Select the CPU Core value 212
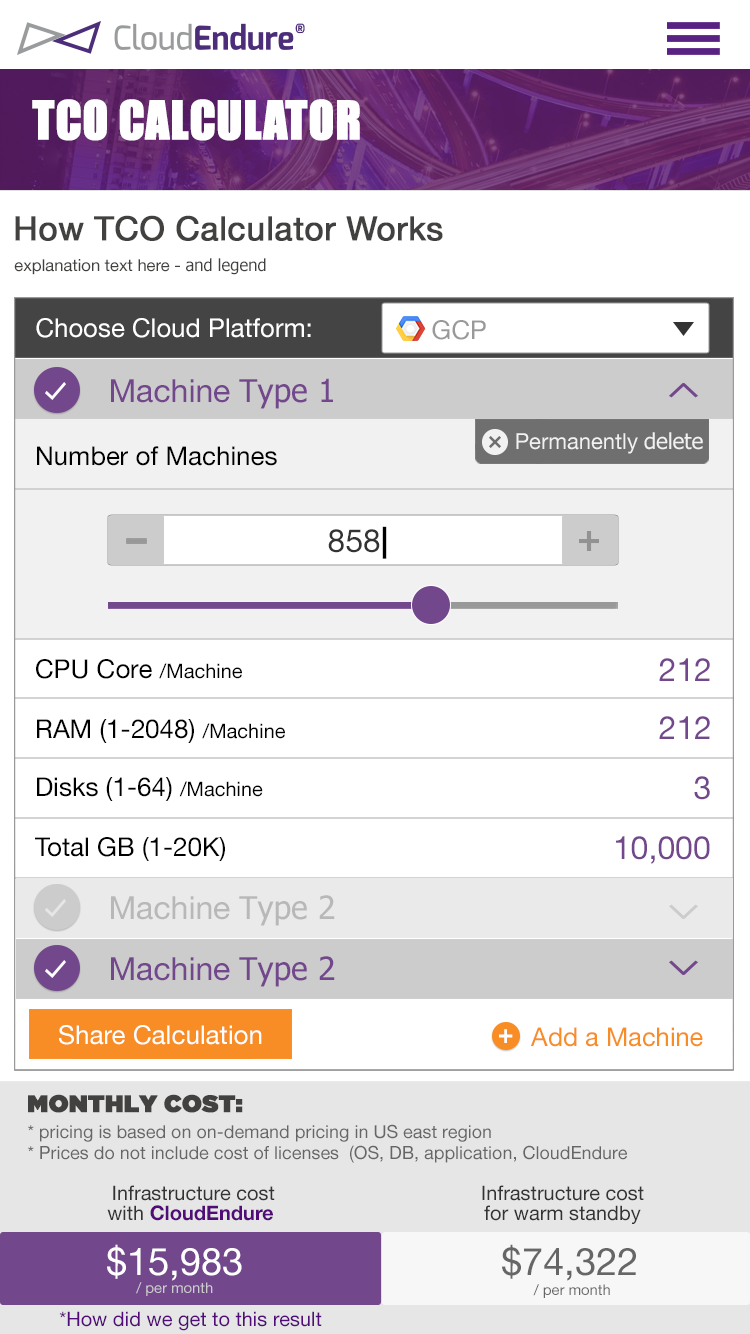This screenshot has height=1334, width=750. [684, 670]
